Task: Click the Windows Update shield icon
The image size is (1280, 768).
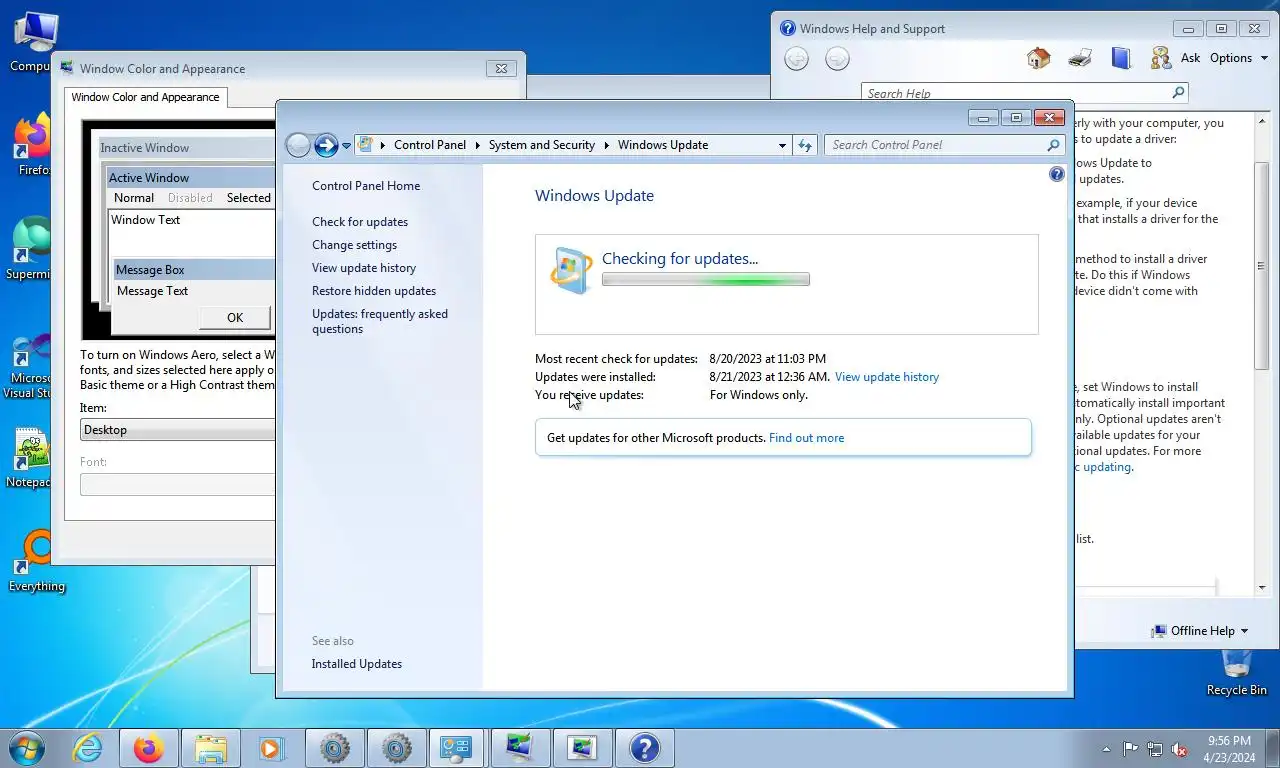Action: pos(571,270)
